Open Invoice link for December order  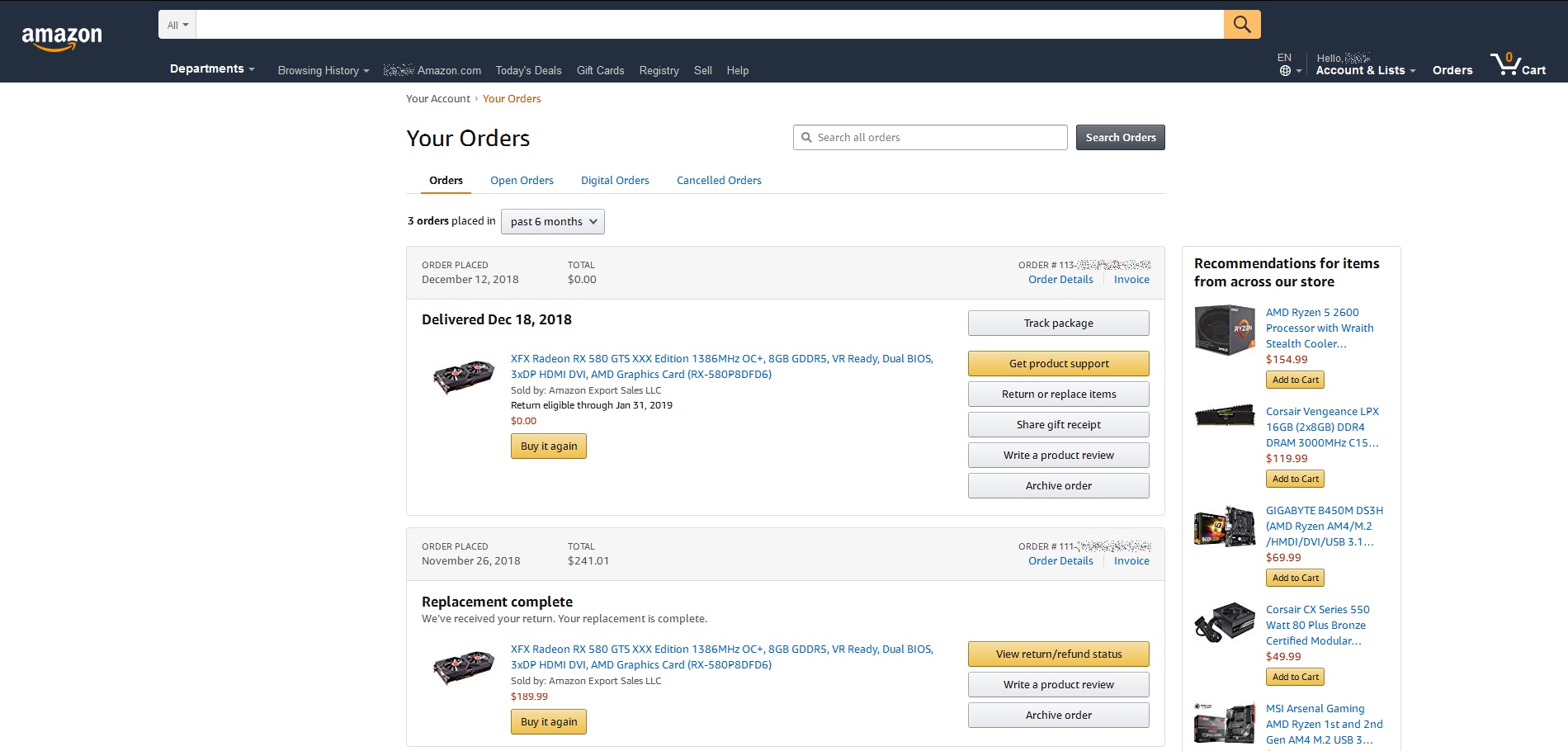pos(1131,280)
